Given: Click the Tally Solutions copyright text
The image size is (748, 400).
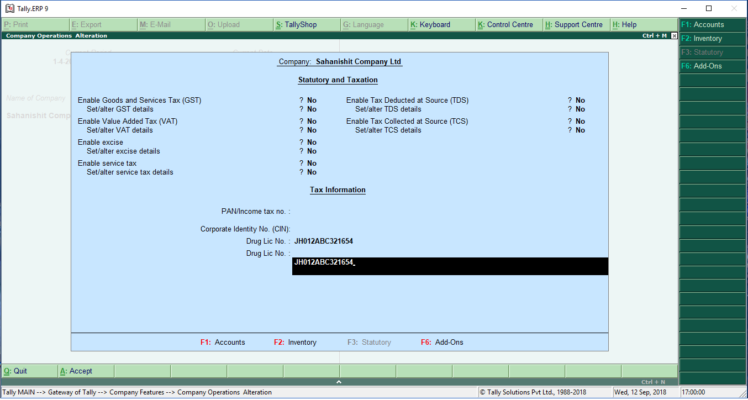Looking at the screenshot, I should tap(533, 392).
